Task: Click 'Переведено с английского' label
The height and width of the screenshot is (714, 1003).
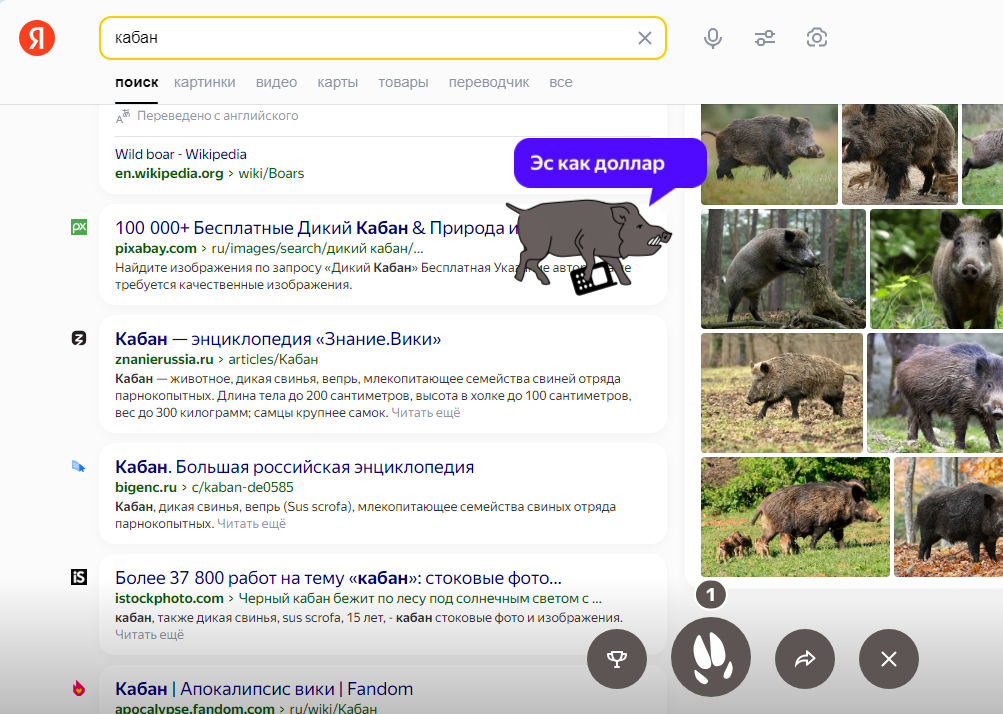Action: click(217, 116)
